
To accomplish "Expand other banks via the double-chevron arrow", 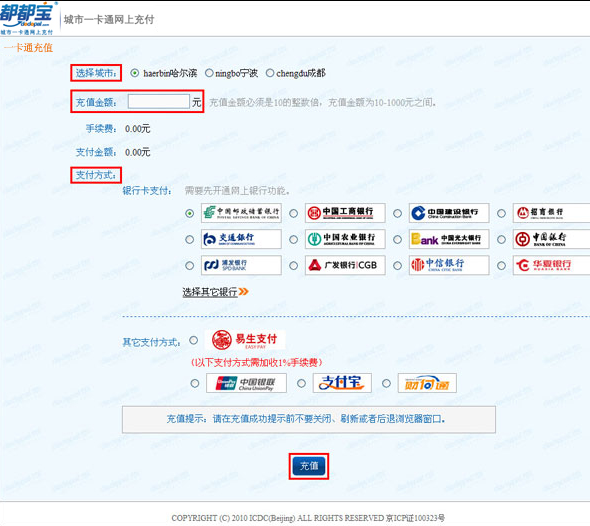I will [243, 292].
